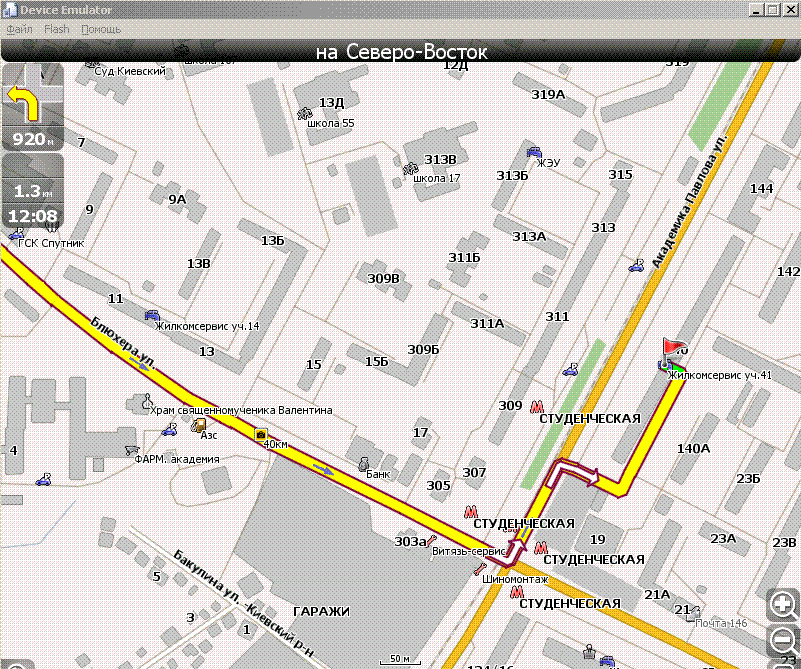This screenshot has height=669, width=801.
Task: Click the red finish flag marker
Action: tap(674, 346)
